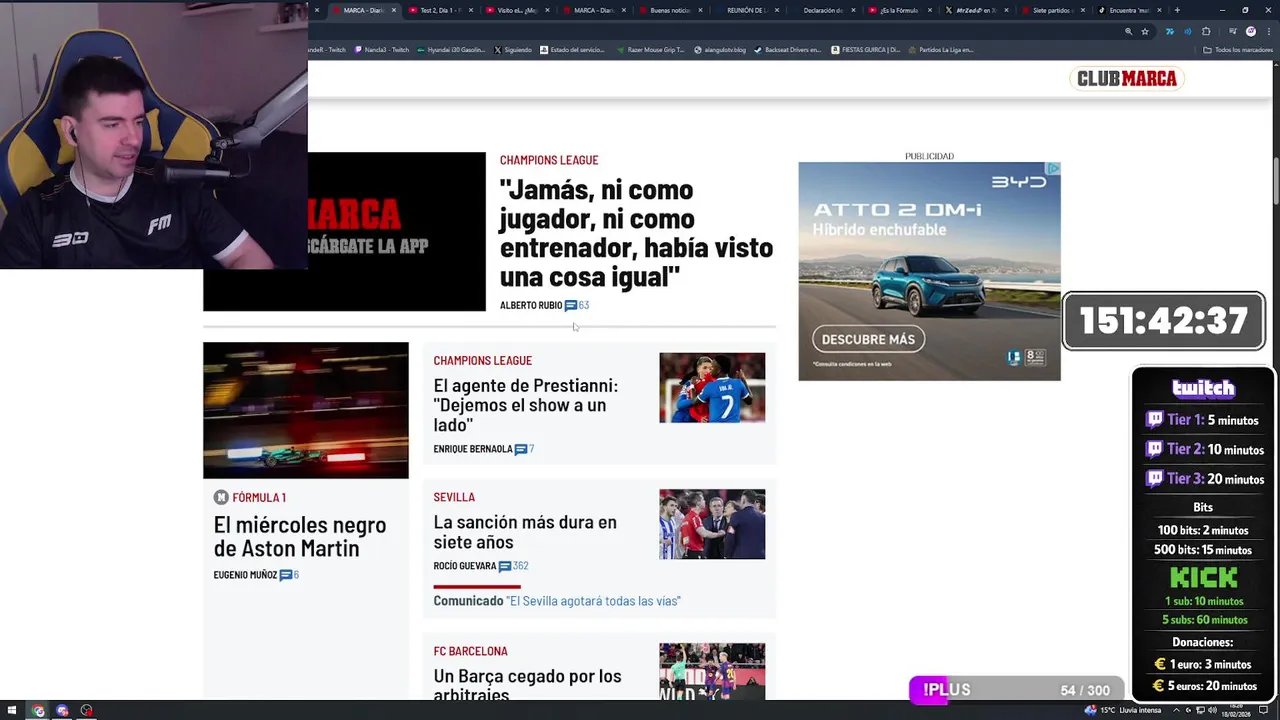Click the BYD Atto 2 car advertisement image
The height and width of the screenshot is (720, 1280).
(x=929, y=271)
